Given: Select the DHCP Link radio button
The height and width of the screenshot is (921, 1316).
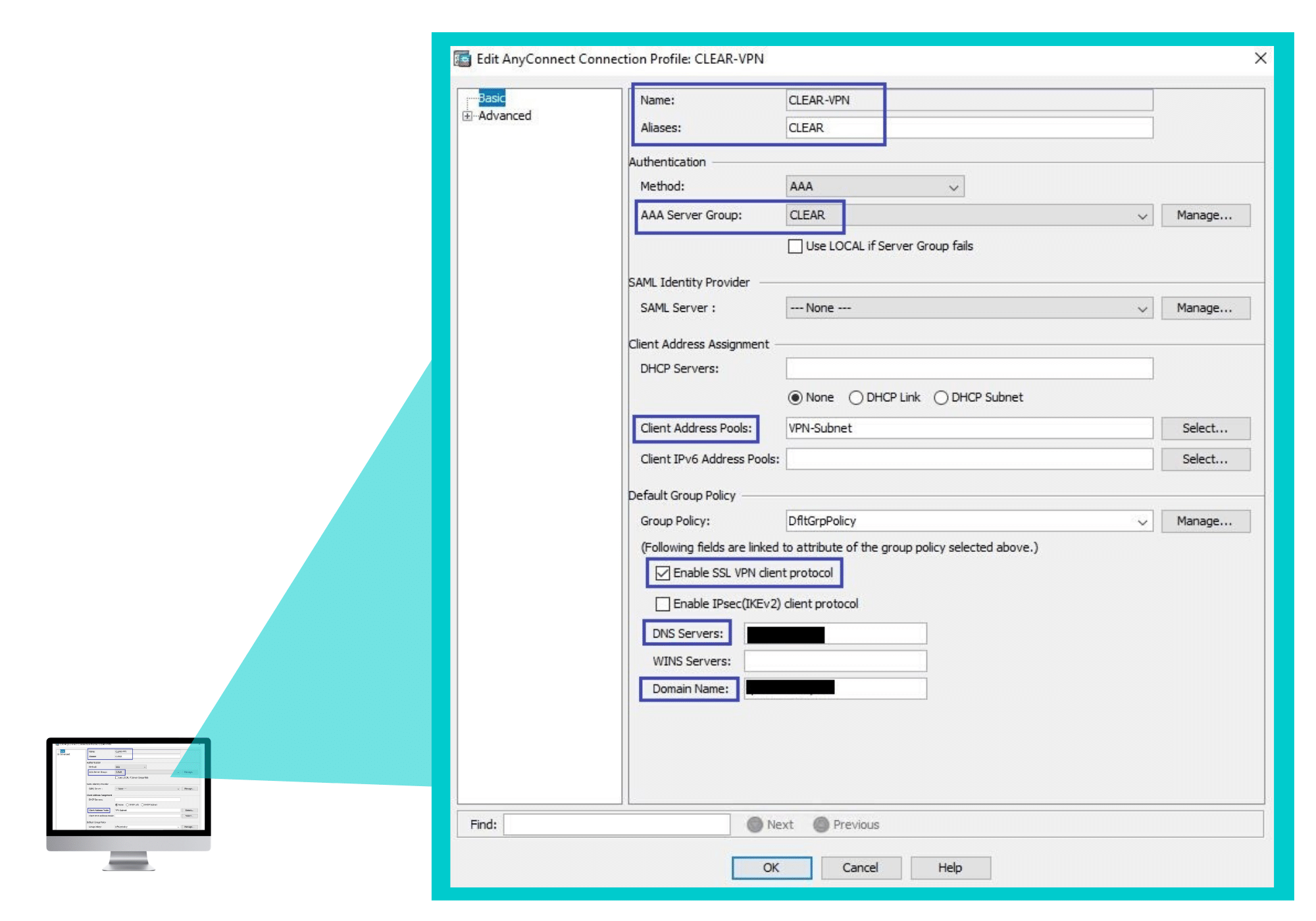Looking at the screenshot, I should (x=856, y=397).
